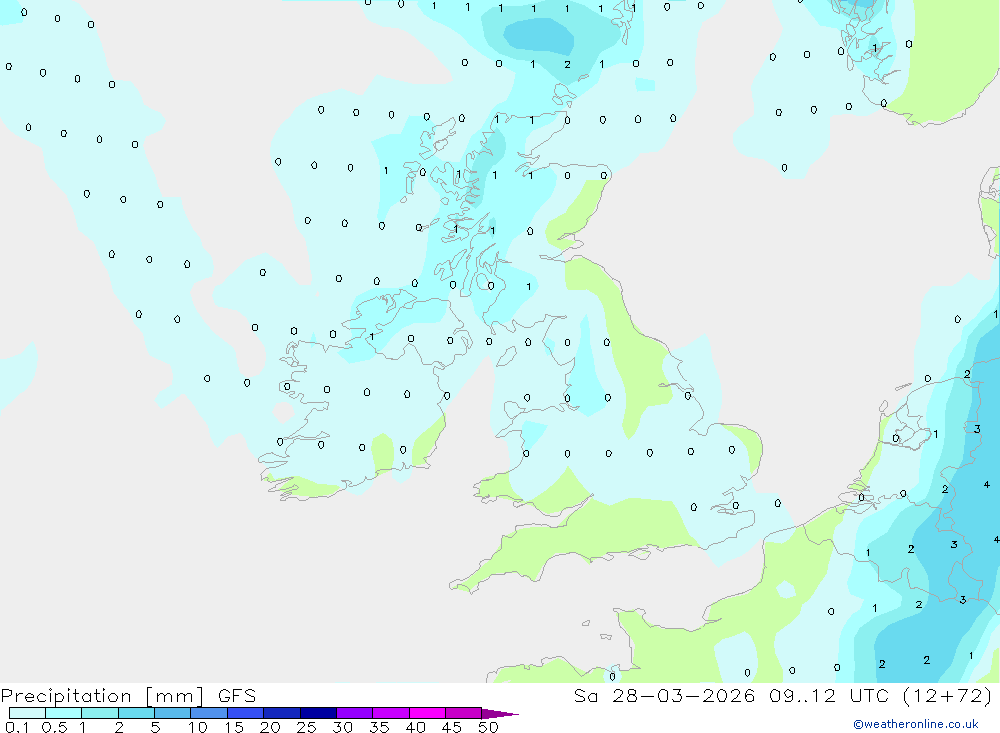This screenshot has width=1000, height=733.
Task: Click the 40–45 mm magenta legend swatch
Action: pos(427,713)
